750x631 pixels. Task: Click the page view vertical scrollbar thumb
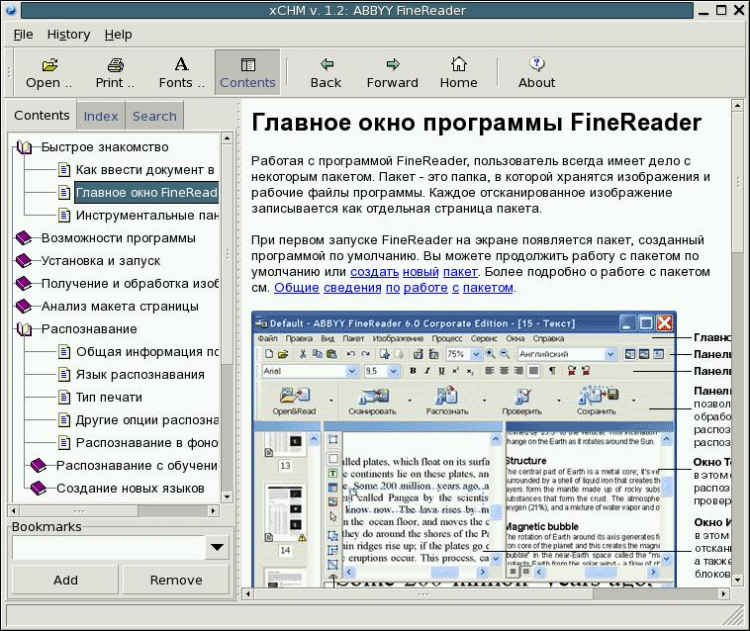coord(737,181)
